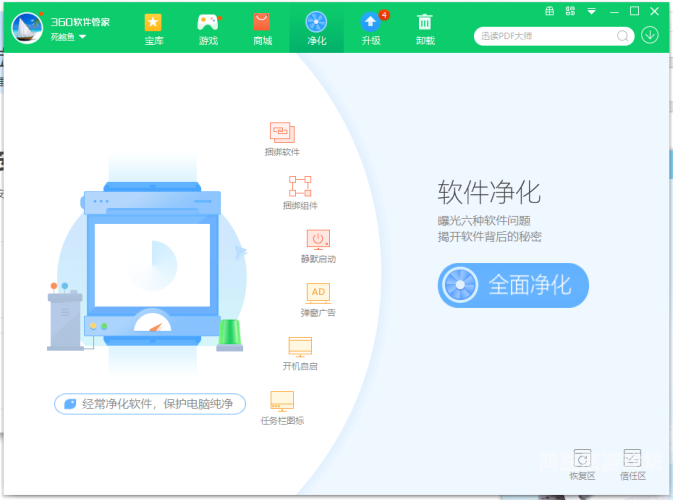Open the 信任区 trust zone
Image resolution: width=673 pixels, height=500 pixels.
click(x=633, y=464)
